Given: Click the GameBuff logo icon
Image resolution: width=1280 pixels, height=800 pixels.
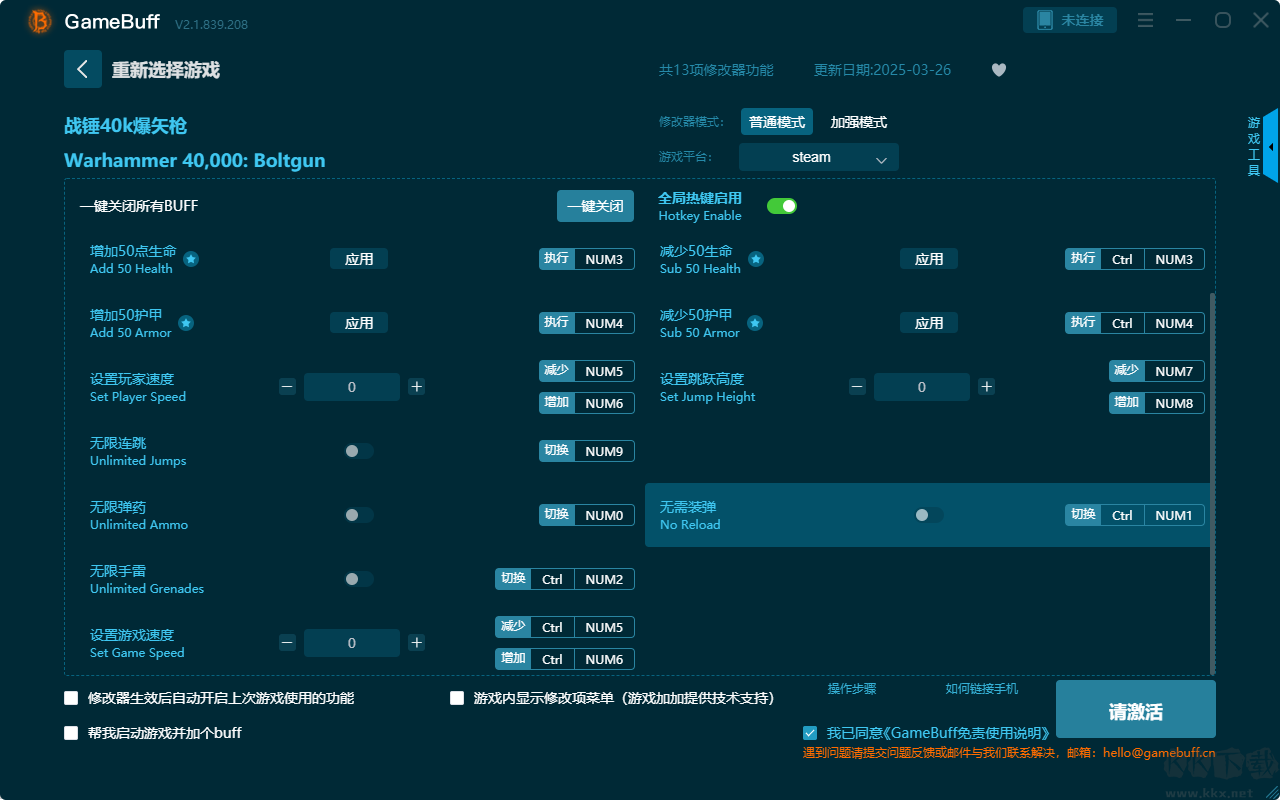Looking at the screenshot, I should pyautogui.click(x=40, y=21).
